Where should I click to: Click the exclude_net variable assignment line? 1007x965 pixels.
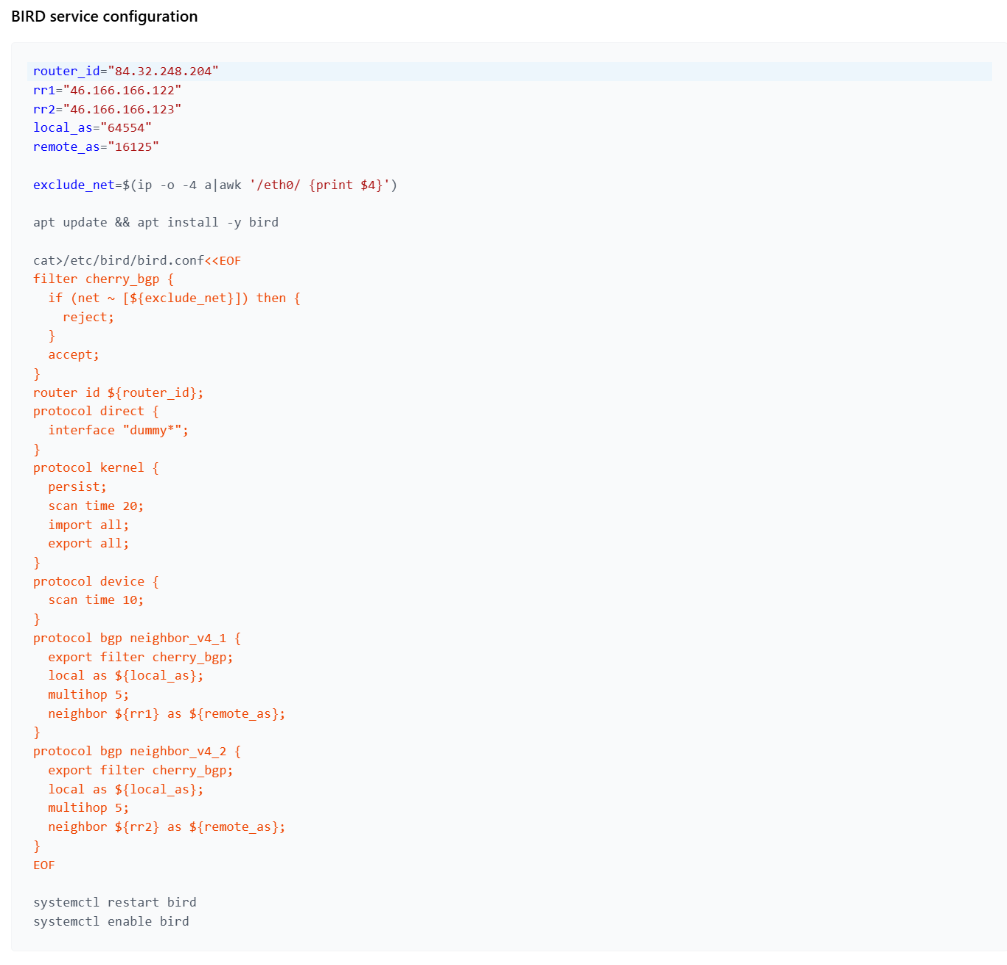tap(215, 185)
